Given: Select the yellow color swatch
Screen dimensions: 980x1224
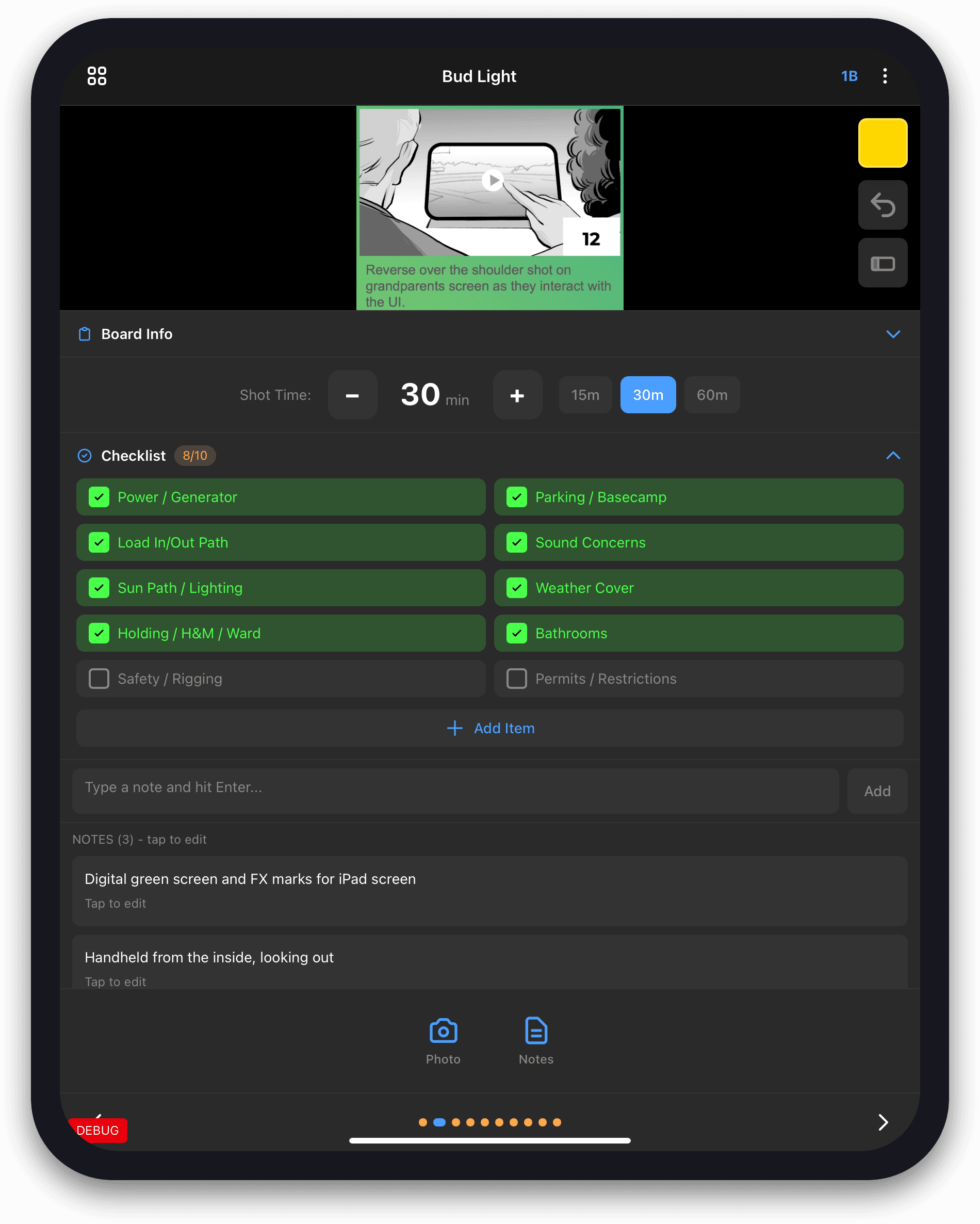Looking at the screenshot, I should click(883, 143).
